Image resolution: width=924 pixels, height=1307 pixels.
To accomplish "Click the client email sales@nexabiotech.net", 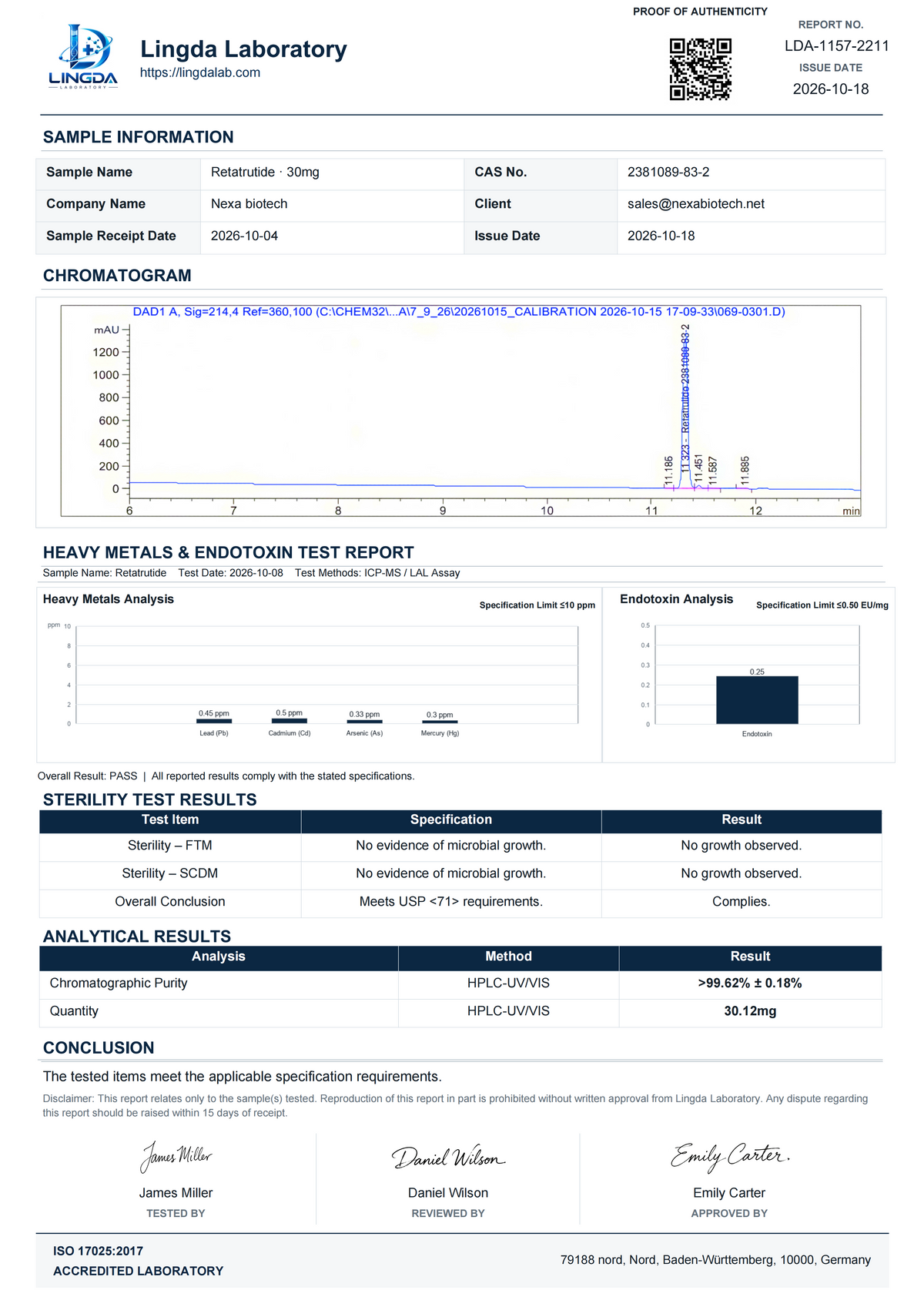I will 696,203.
